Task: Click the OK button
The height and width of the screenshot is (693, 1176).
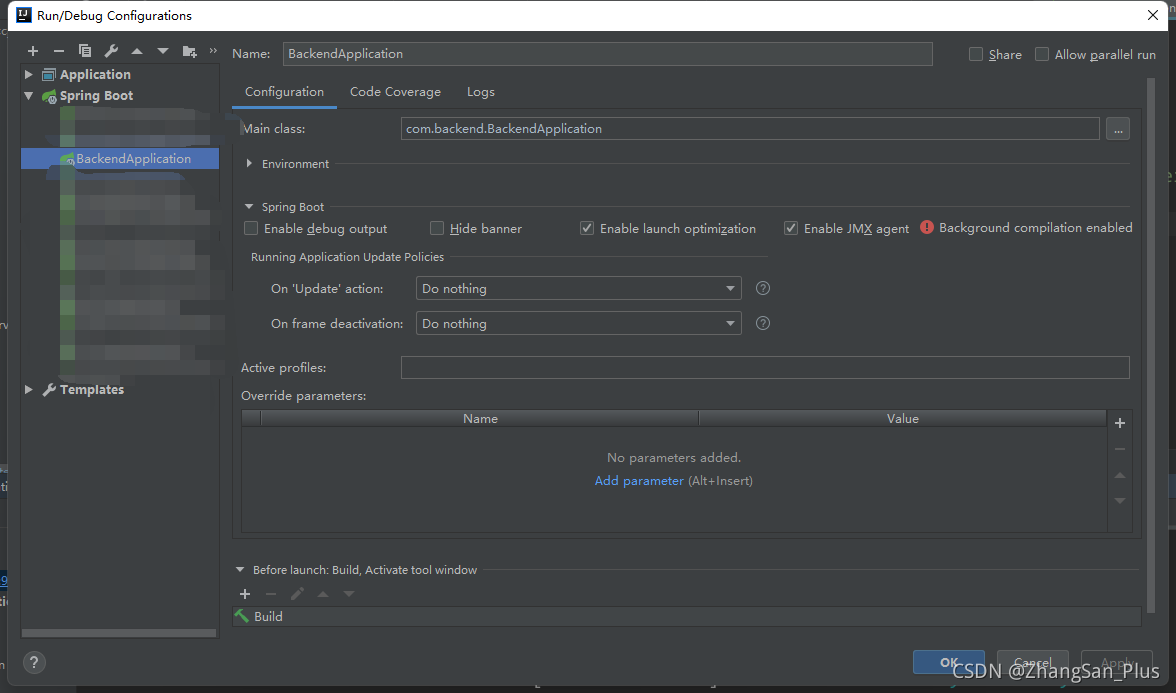Action: [949, 662]
